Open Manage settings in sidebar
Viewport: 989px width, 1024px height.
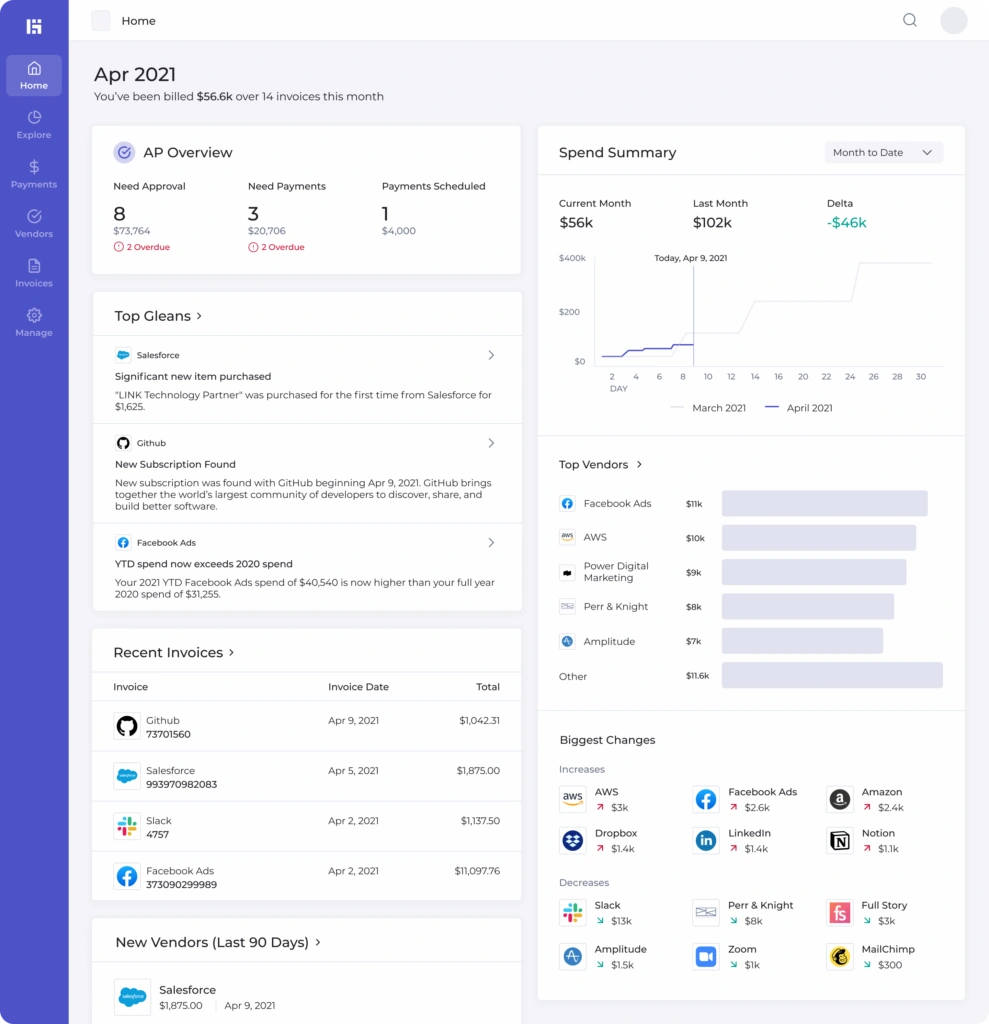34,323
